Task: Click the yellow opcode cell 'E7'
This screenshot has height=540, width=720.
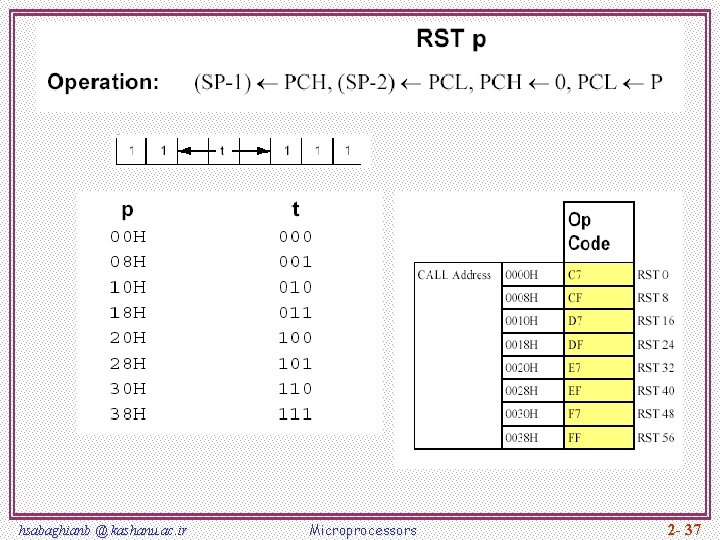Action: (x=599, y=368)
